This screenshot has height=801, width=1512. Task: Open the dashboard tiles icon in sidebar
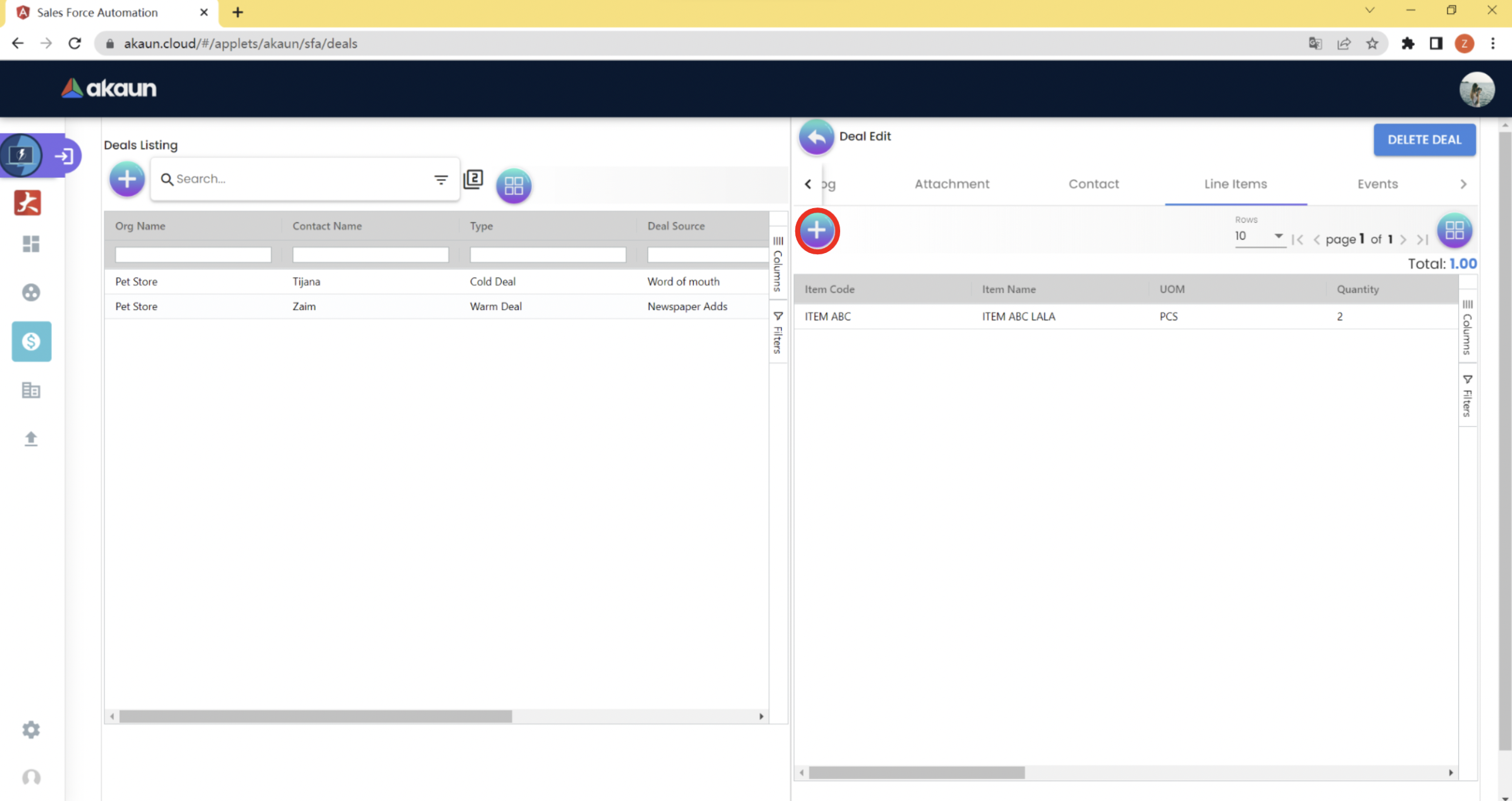coord(31,244)
